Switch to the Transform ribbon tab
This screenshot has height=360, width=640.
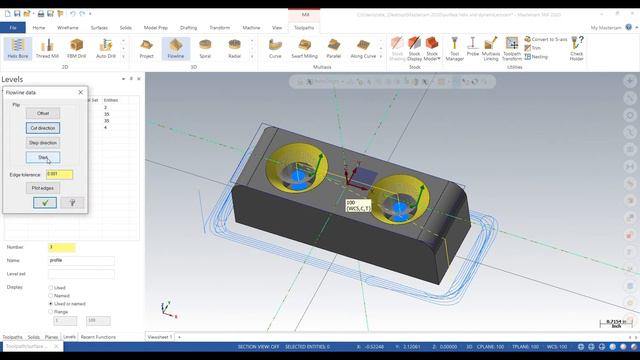click(220, 28)
